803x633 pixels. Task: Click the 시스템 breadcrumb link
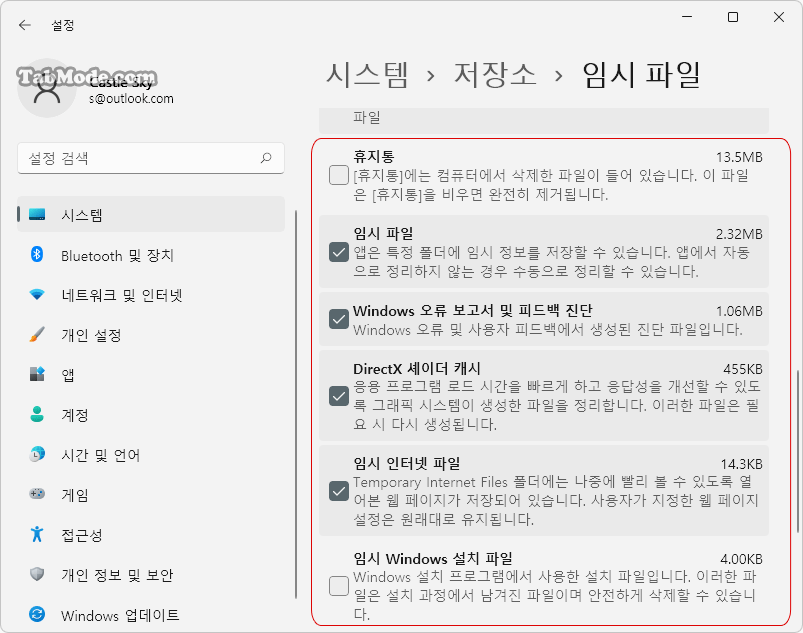[367, 74]
